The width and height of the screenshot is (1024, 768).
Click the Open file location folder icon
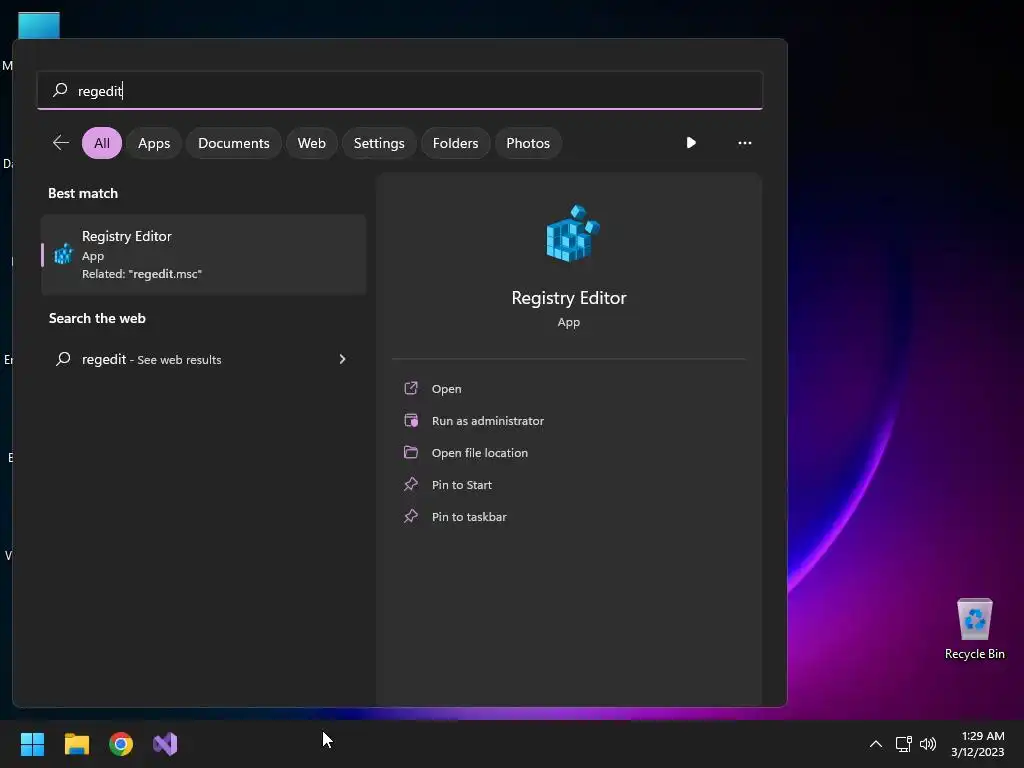[x=411, y=452]
